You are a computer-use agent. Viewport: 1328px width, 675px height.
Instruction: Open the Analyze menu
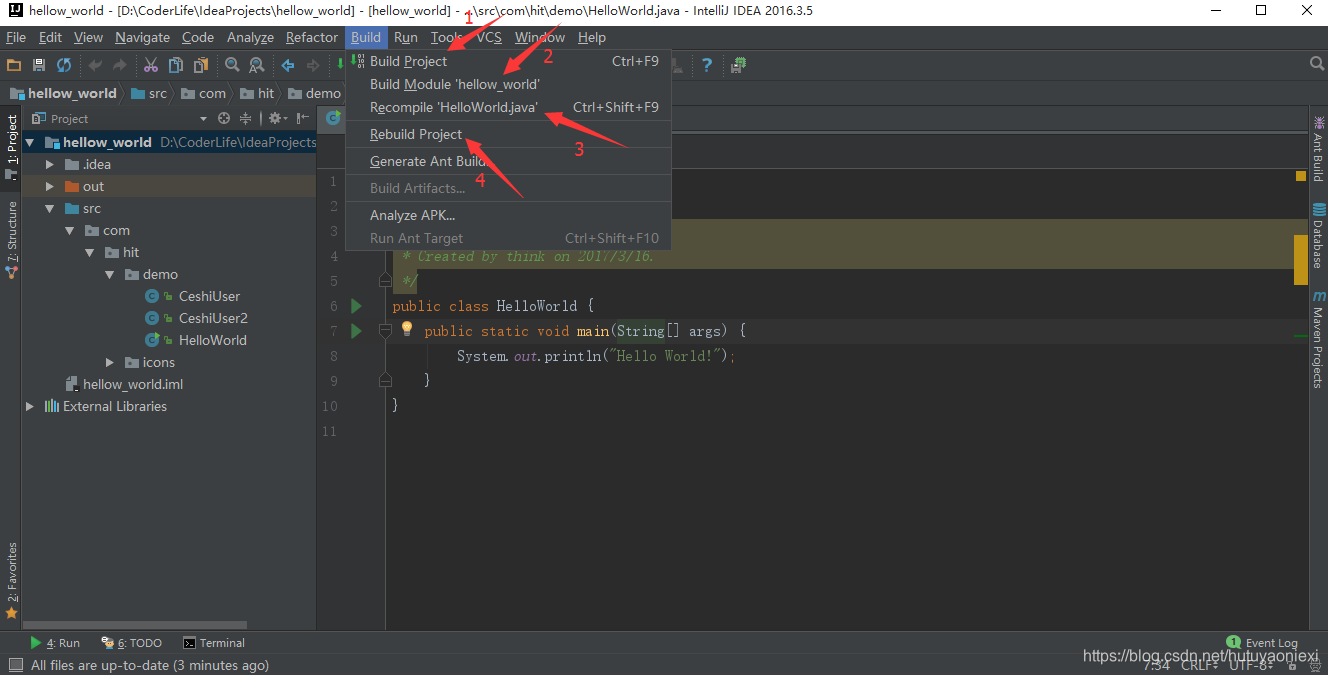[250, 37]
